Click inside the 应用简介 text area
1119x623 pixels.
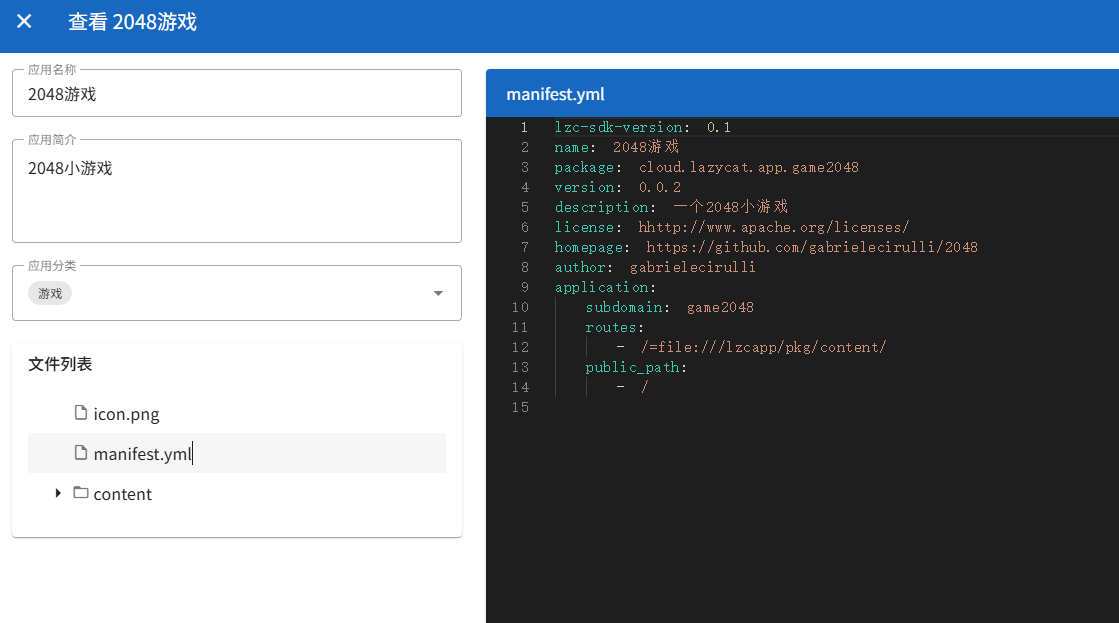[237, 191]
